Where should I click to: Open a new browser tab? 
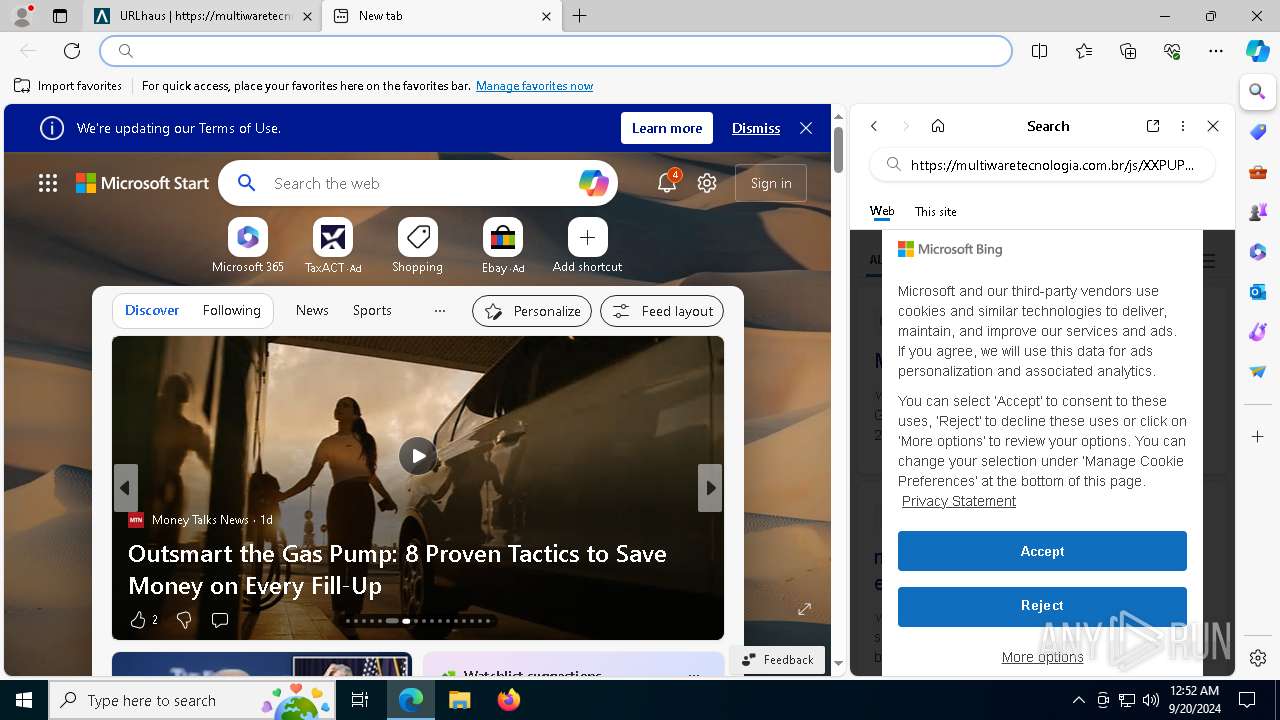[x=580, y=16]
